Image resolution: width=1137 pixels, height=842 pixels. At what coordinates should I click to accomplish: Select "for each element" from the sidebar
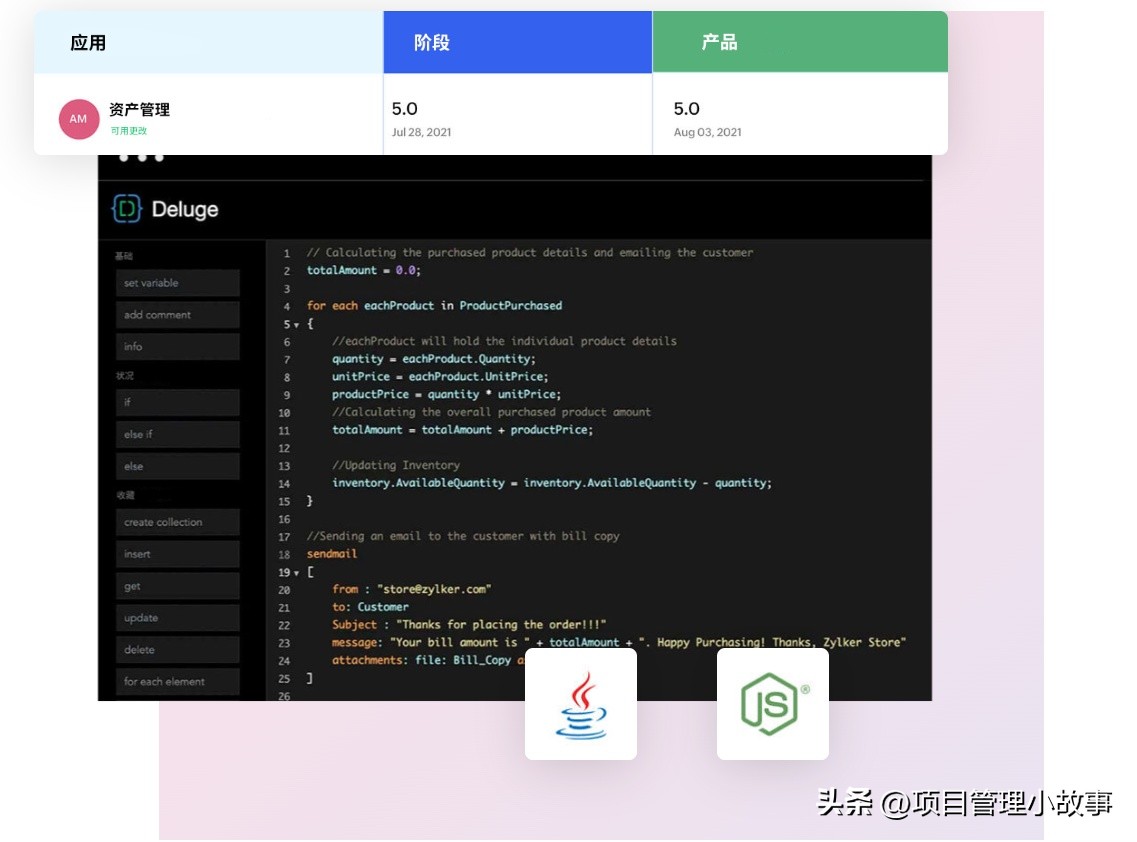[x=177, y=681]
